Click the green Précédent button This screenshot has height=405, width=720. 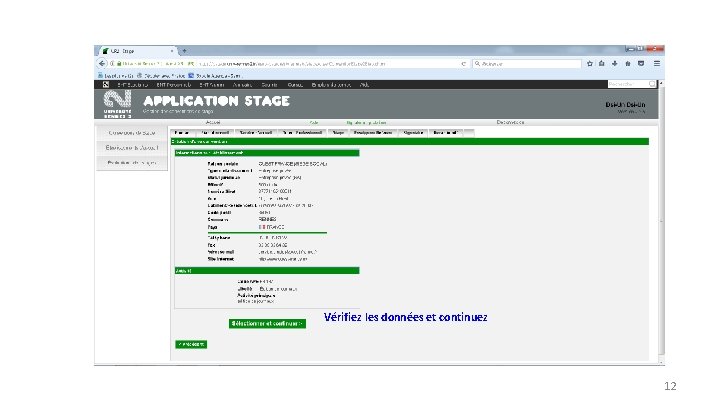(x=191, y=344)
